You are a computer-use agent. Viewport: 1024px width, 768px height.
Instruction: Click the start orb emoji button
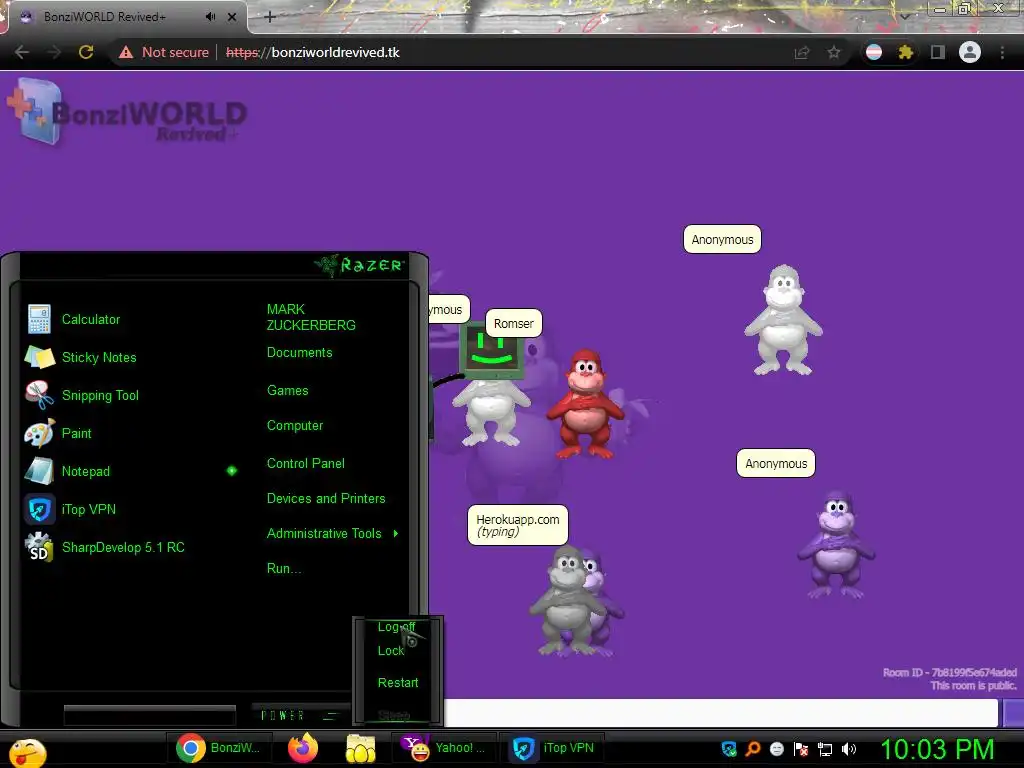click(x=27, y=753)
